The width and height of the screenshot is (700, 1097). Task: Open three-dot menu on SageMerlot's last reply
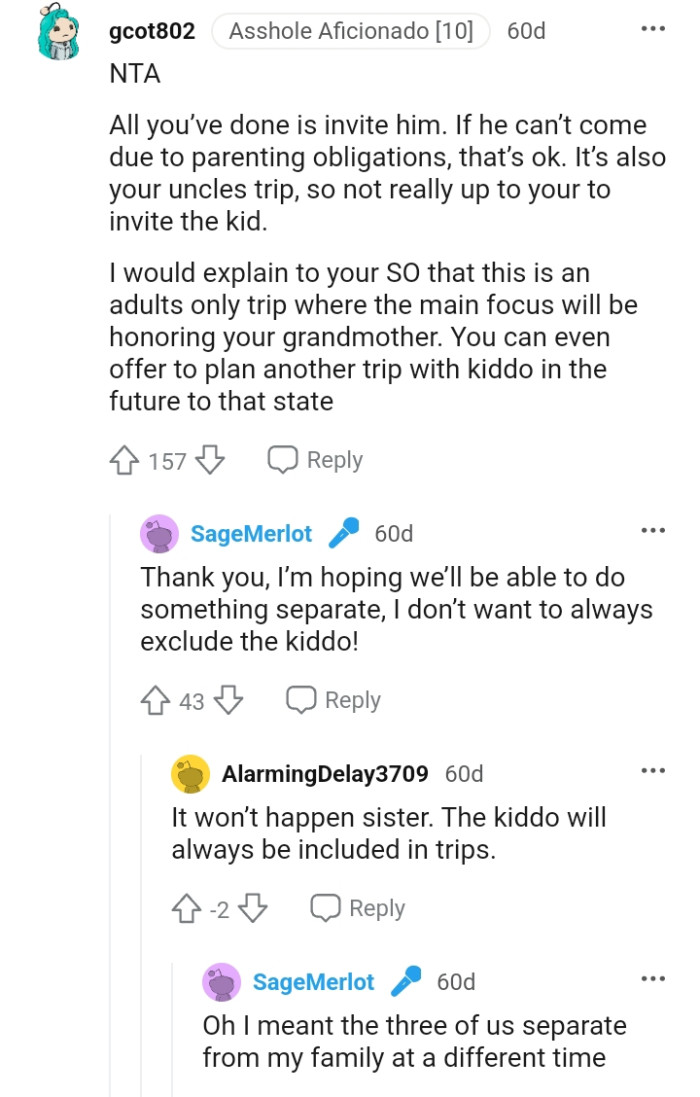653,978
